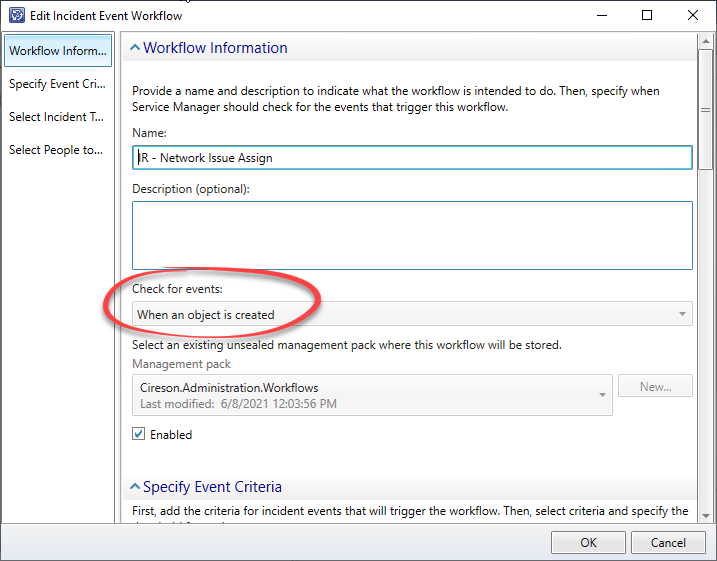Close the Edit Incident Event Workflow dialog

693,15
